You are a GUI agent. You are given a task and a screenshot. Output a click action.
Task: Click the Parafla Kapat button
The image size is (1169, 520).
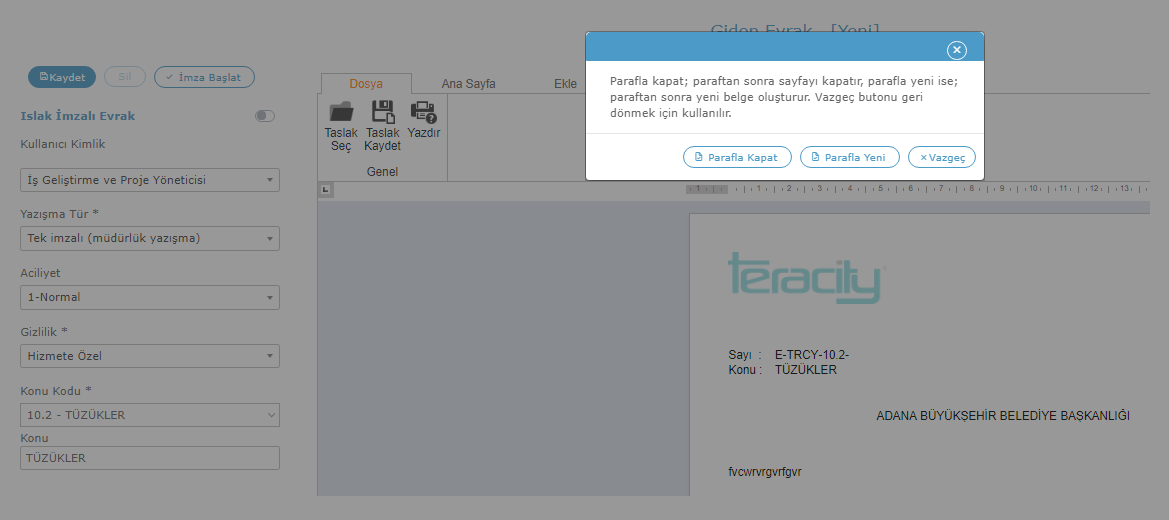(737, 157)
